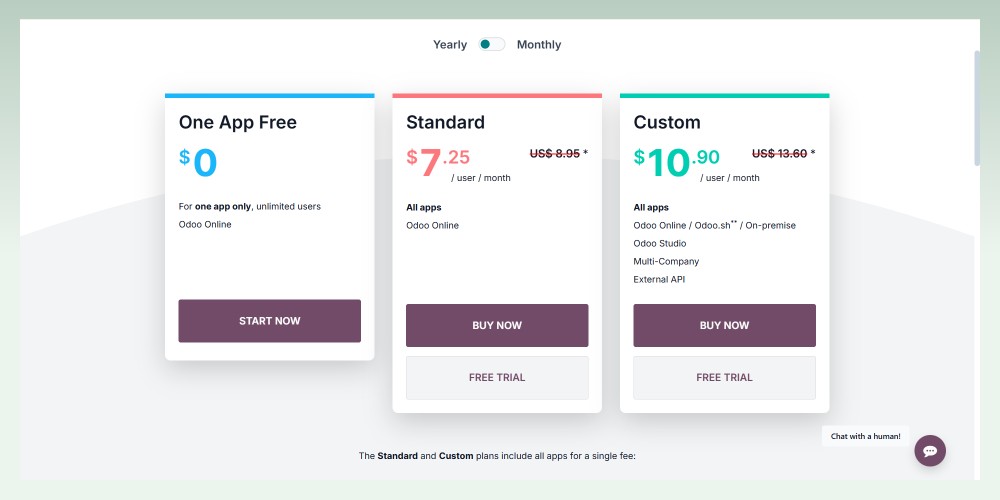
Task: Select the Yearly billing label
Action: [x=450, y=45]
